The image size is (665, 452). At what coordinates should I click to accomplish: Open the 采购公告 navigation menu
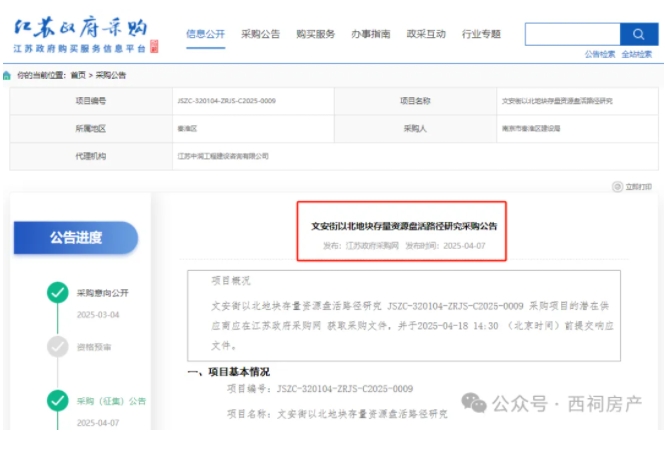[260, 34]
